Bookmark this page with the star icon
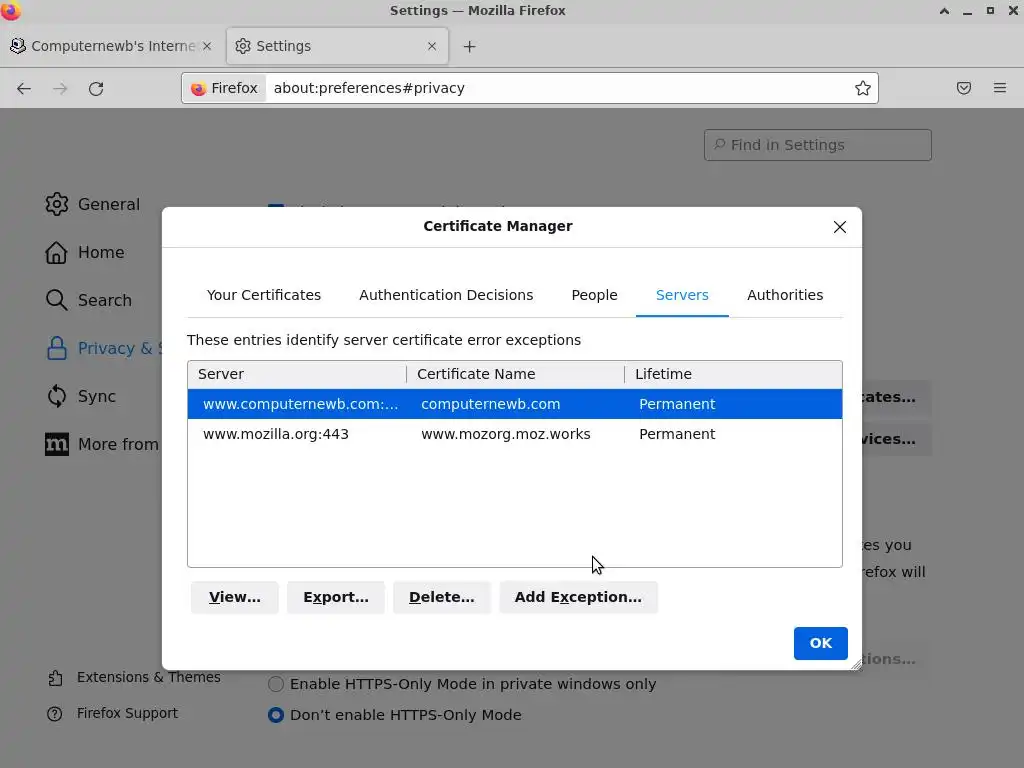1024x768 pixels. 863,88
